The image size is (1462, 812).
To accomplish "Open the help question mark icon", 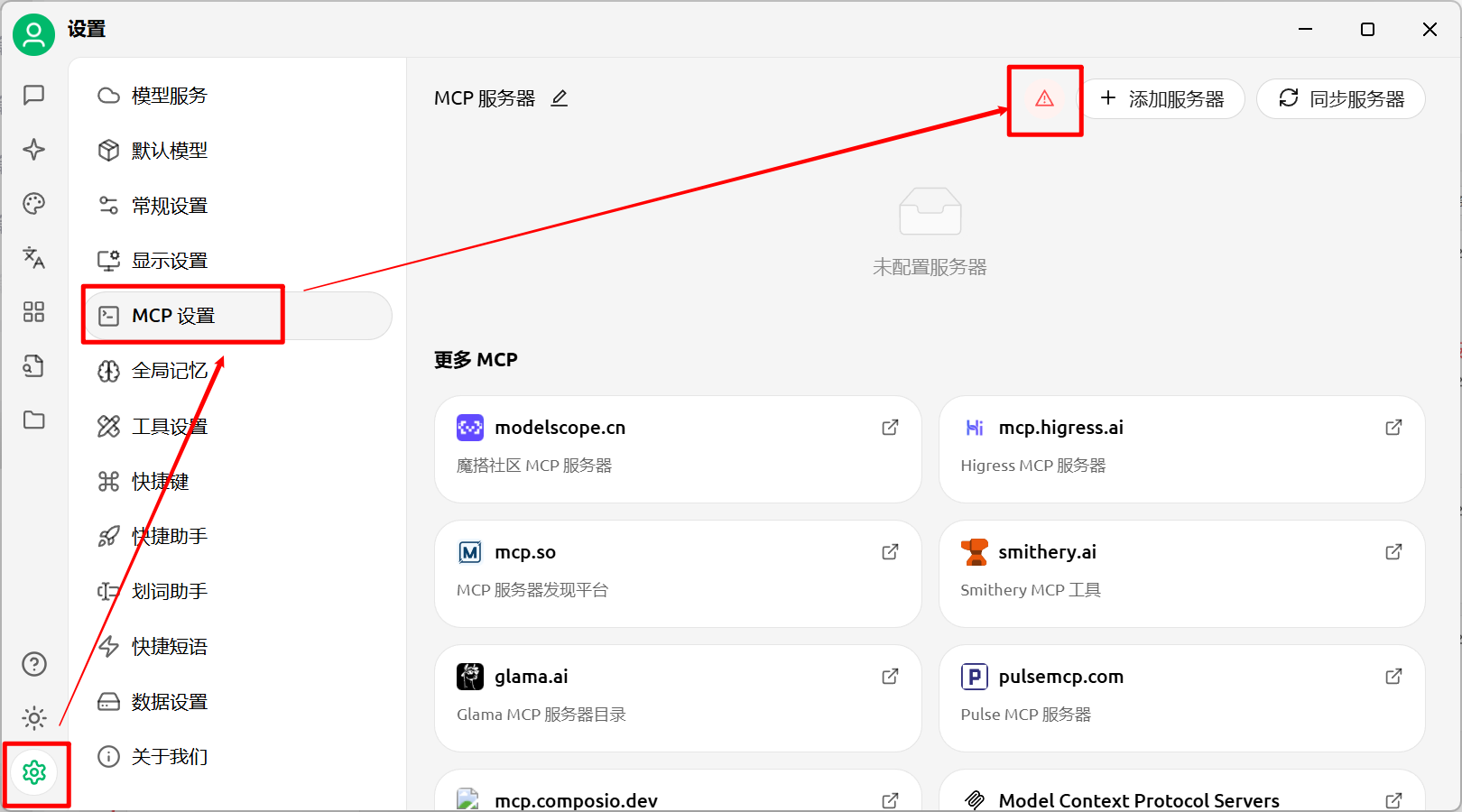I will (x=34, y=664).
